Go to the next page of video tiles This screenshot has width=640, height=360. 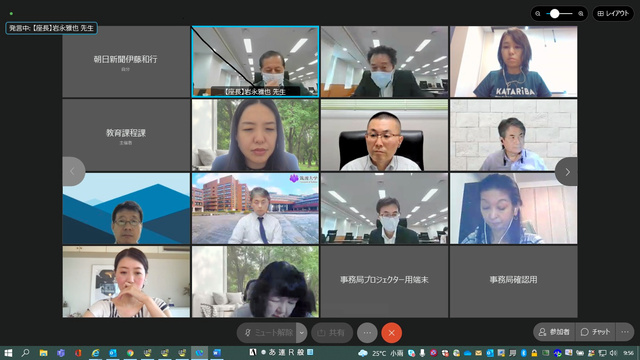[x=567, y=172]
